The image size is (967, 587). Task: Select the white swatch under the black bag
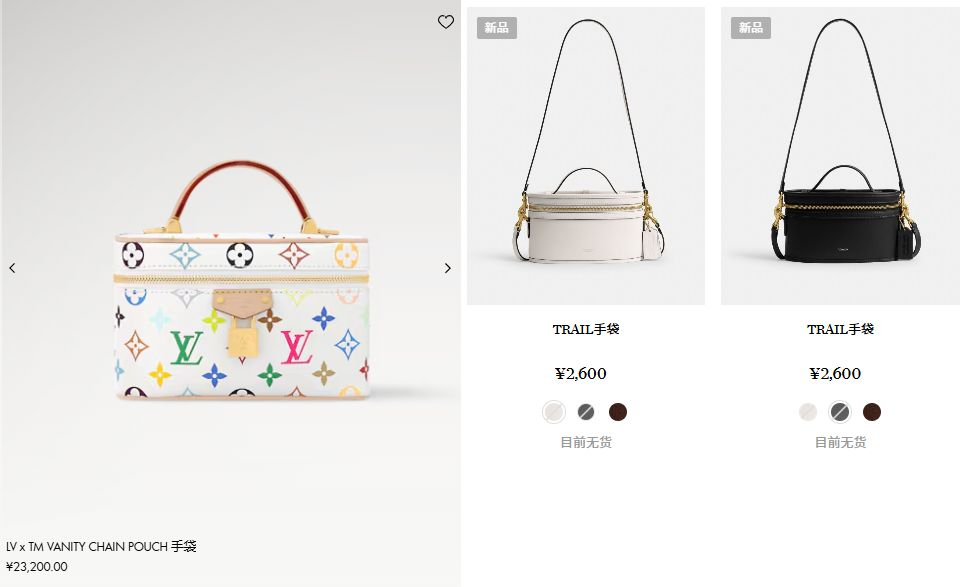(808, 412)
